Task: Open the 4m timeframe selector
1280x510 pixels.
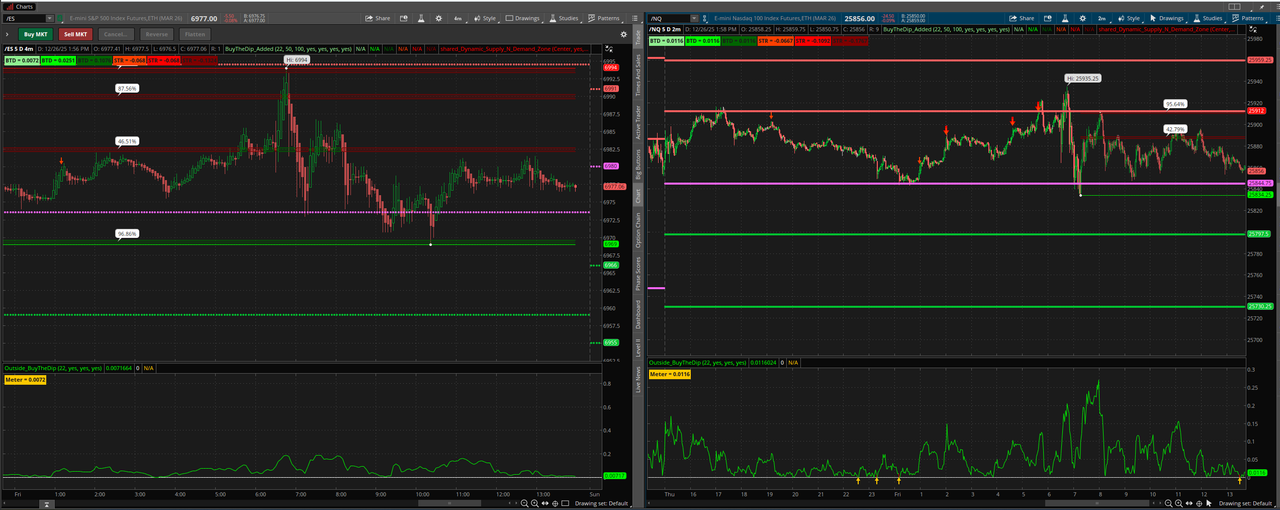Action: click(458, 18)
